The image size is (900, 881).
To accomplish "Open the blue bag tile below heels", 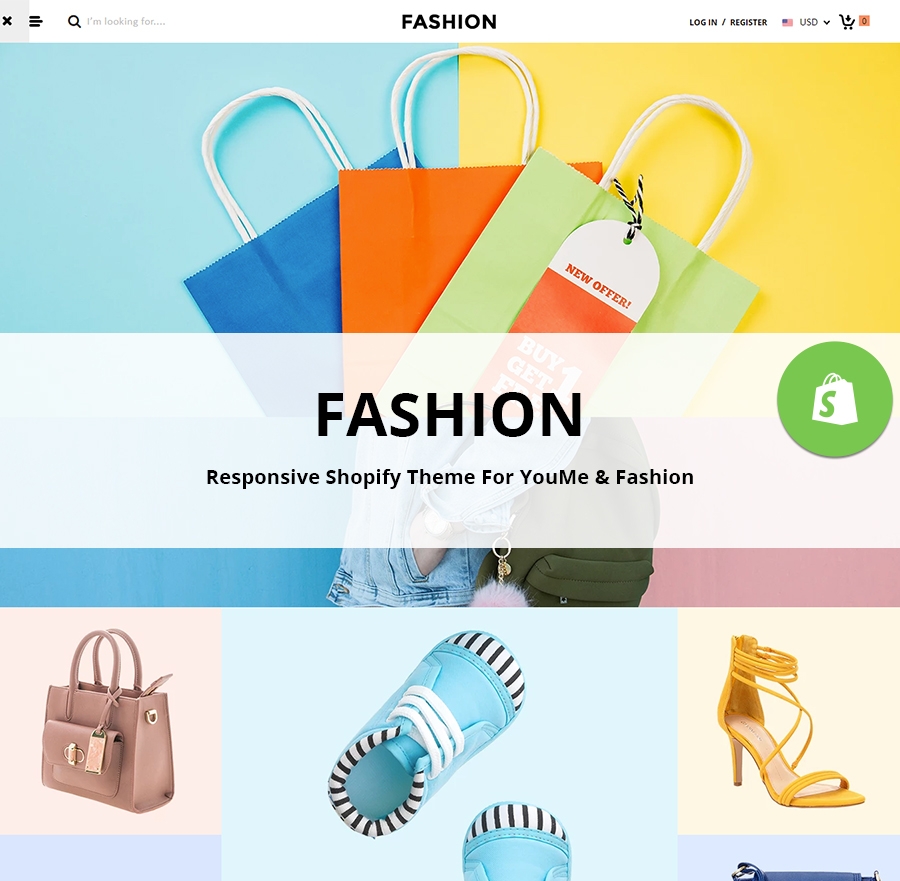I will pyautogui.click(x=789, y=858).
